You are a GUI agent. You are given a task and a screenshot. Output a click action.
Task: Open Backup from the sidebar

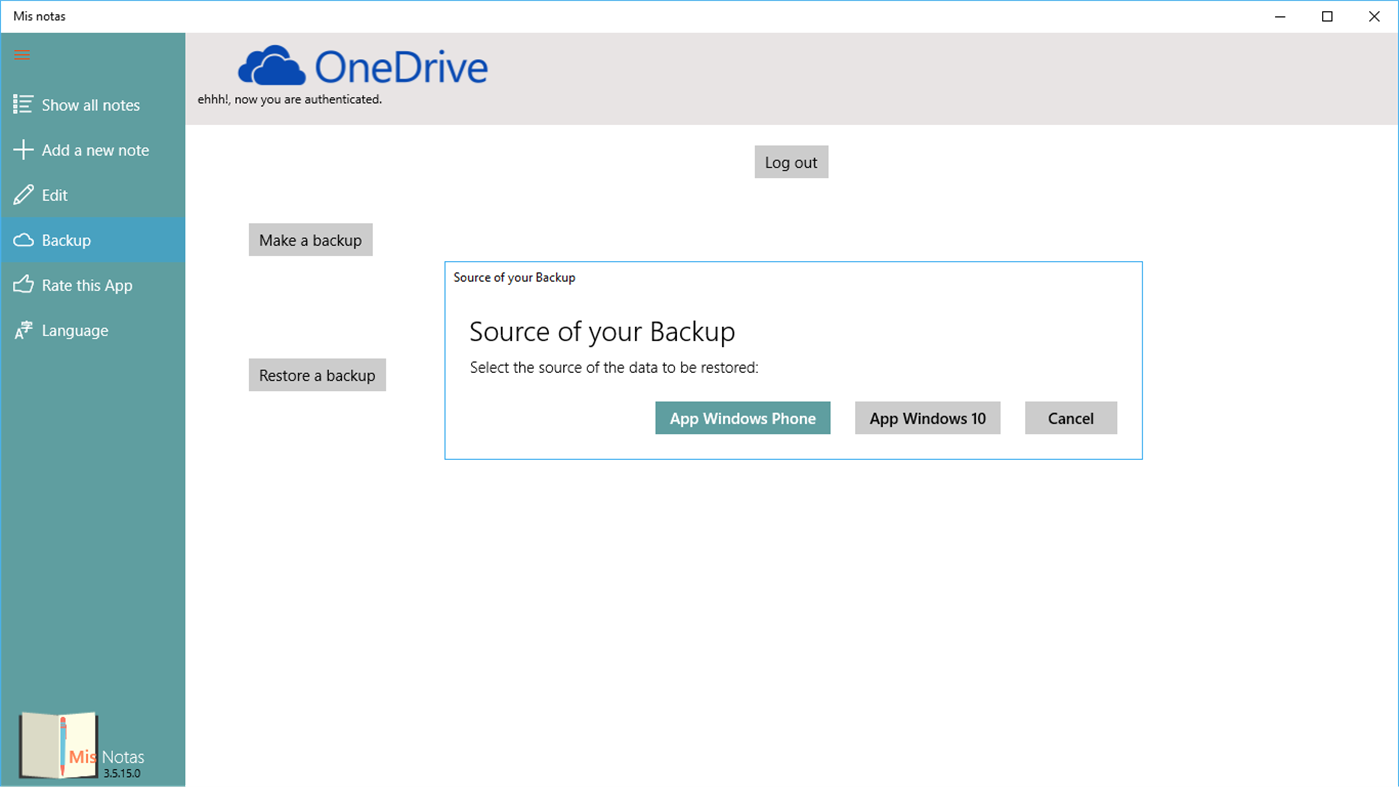[x=67, y=239]
